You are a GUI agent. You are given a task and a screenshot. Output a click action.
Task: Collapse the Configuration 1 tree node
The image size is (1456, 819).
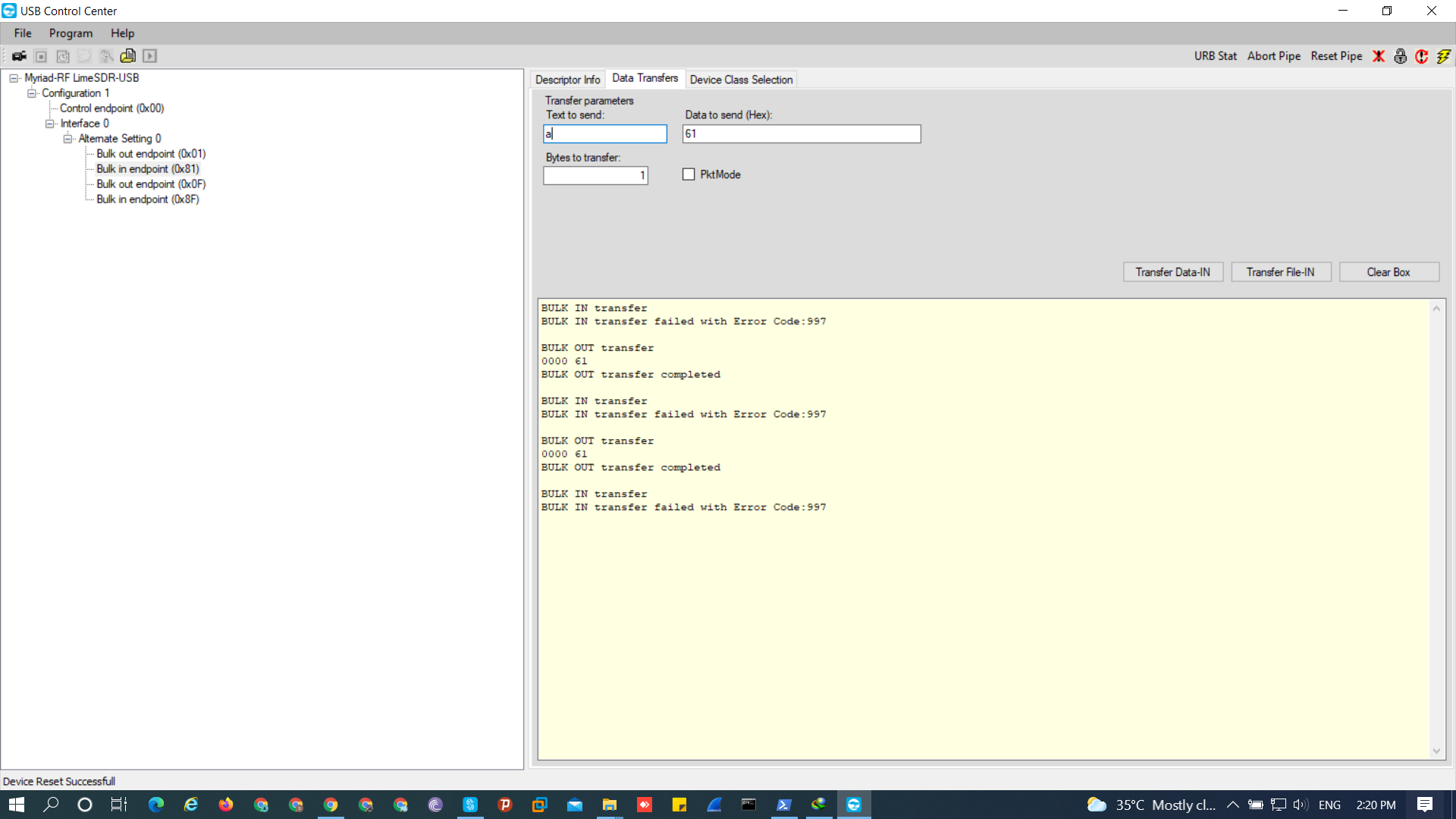point(32,93)
